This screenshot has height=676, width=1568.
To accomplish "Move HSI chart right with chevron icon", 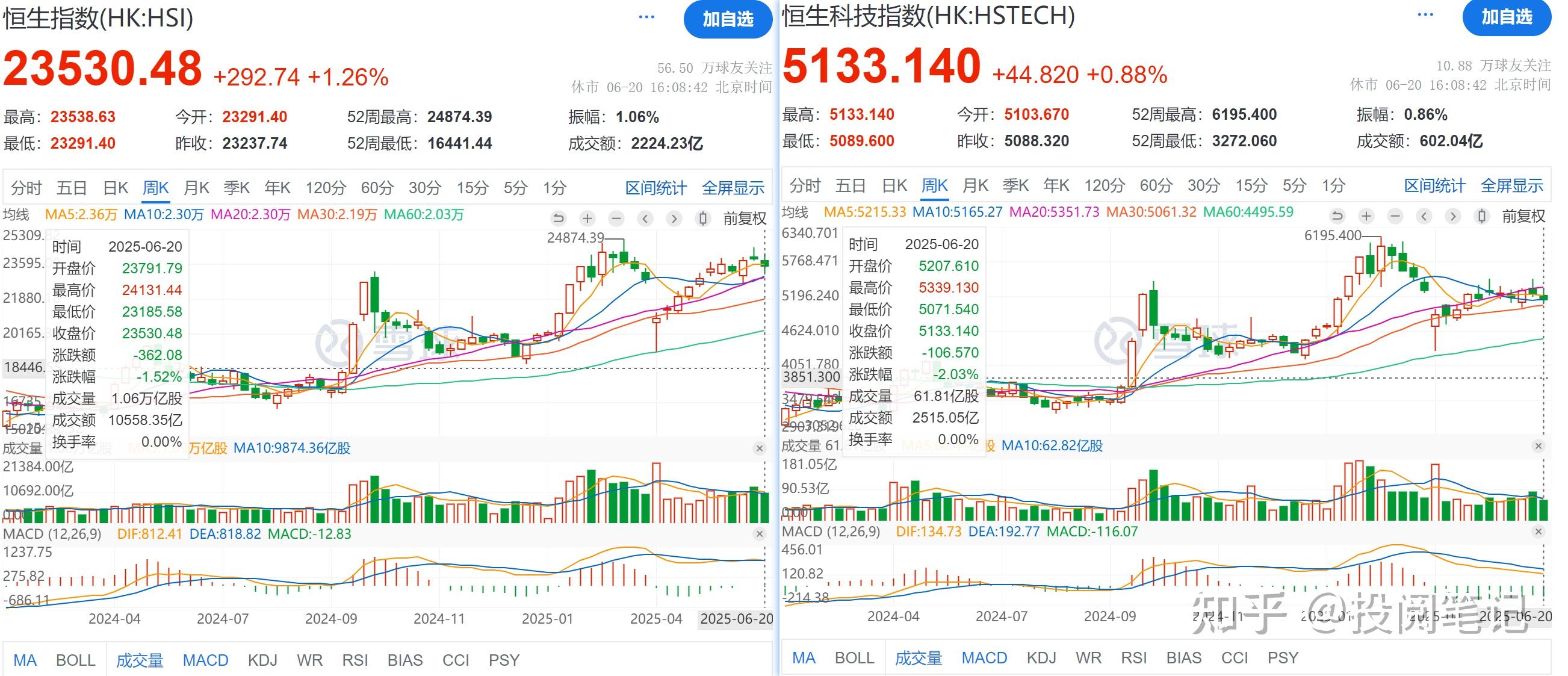I will click(674, 218).
